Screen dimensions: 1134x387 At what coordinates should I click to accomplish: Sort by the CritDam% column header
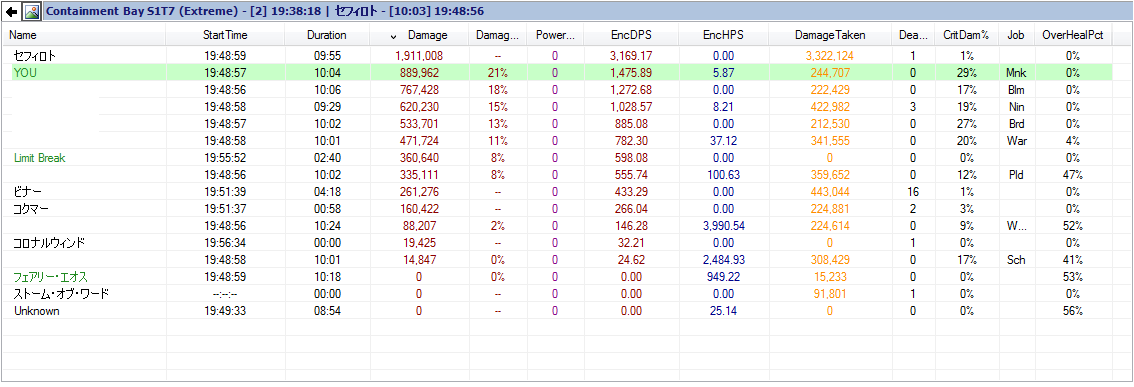tap(966, 35)
